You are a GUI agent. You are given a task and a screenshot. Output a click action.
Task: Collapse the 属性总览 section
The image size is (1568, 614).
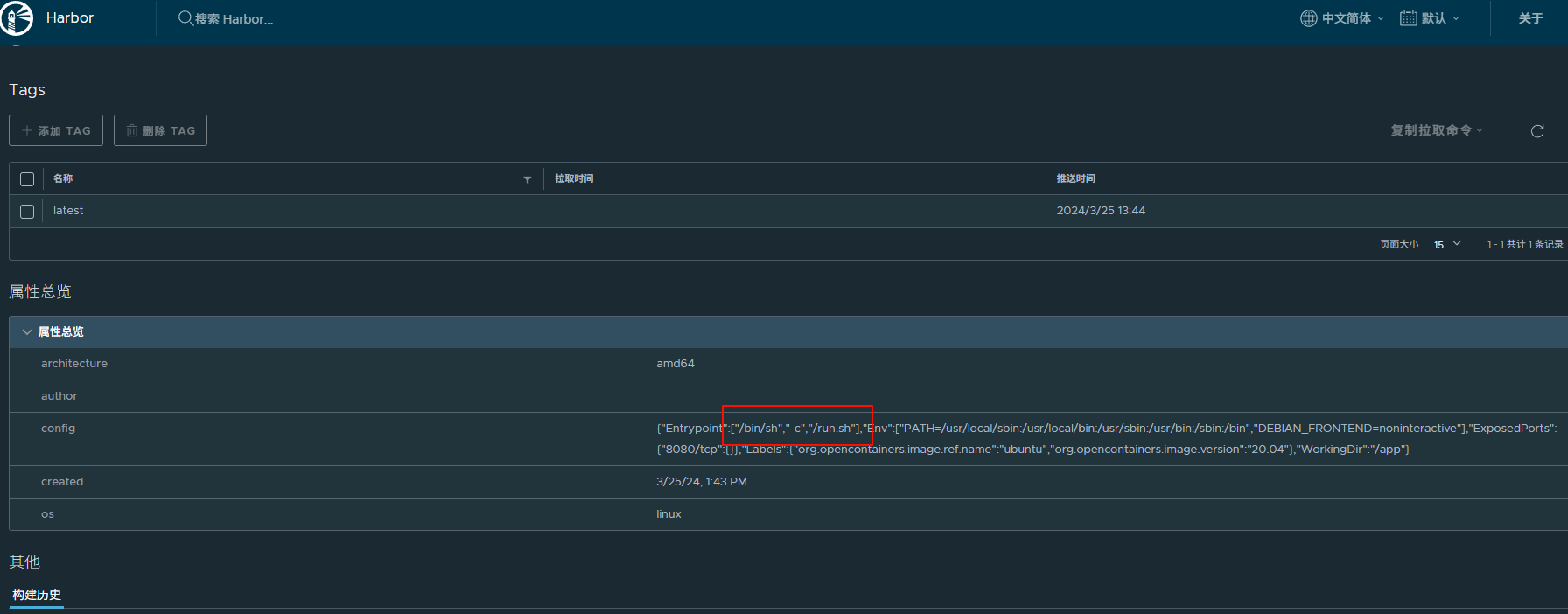click(x=27, y=332)
